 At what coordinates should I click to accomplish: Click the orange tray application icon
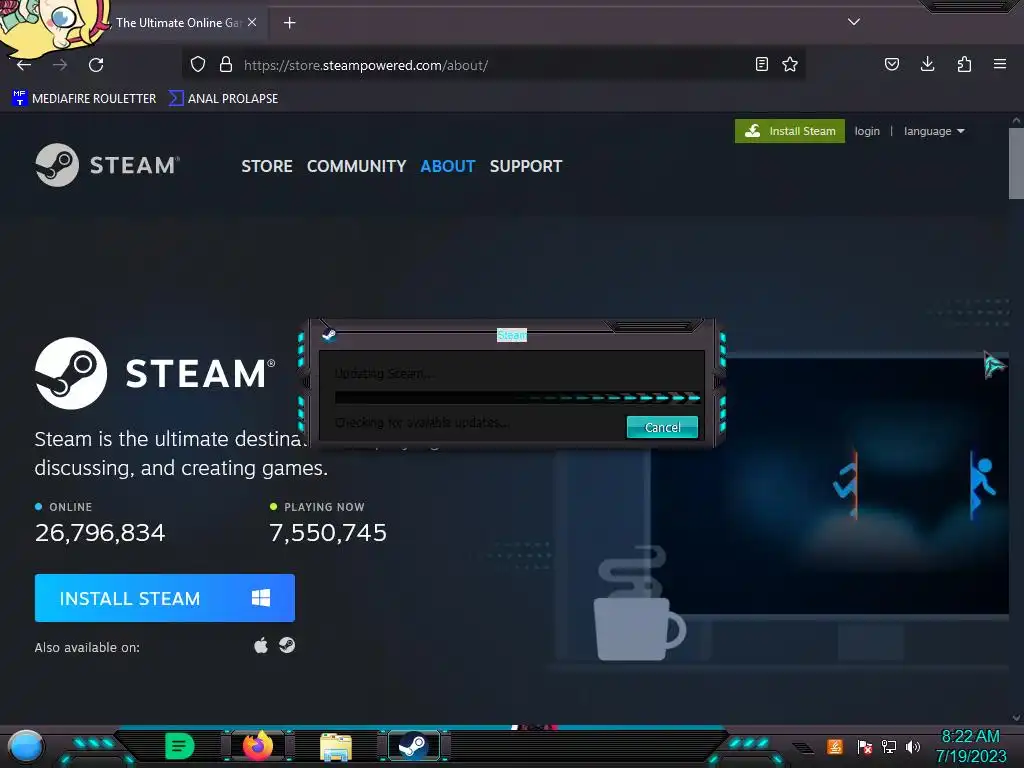835,746
